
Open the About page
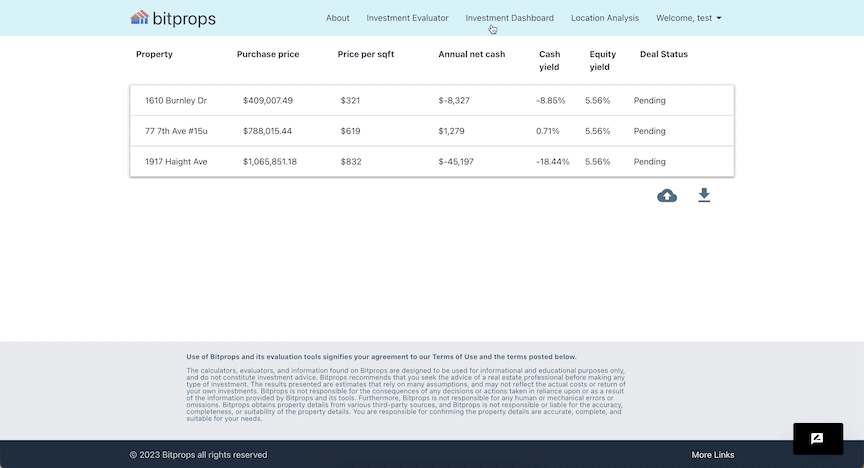pyautogui.click(x=338, y=18)
